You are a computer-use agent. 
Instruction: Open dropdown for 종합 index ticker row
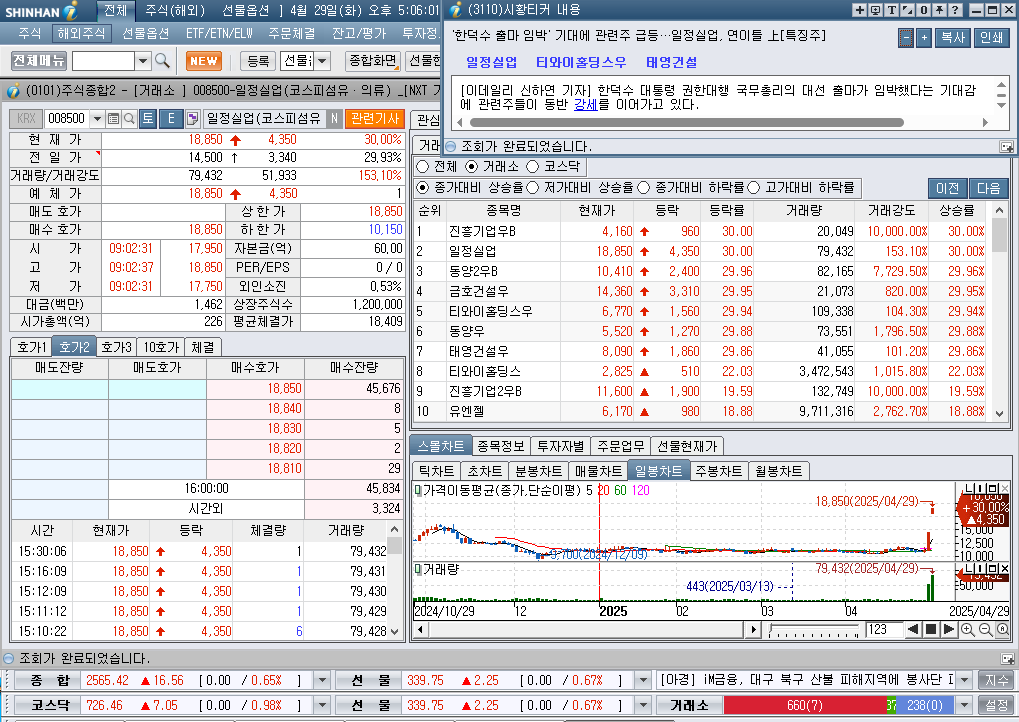tap(322, 680)
